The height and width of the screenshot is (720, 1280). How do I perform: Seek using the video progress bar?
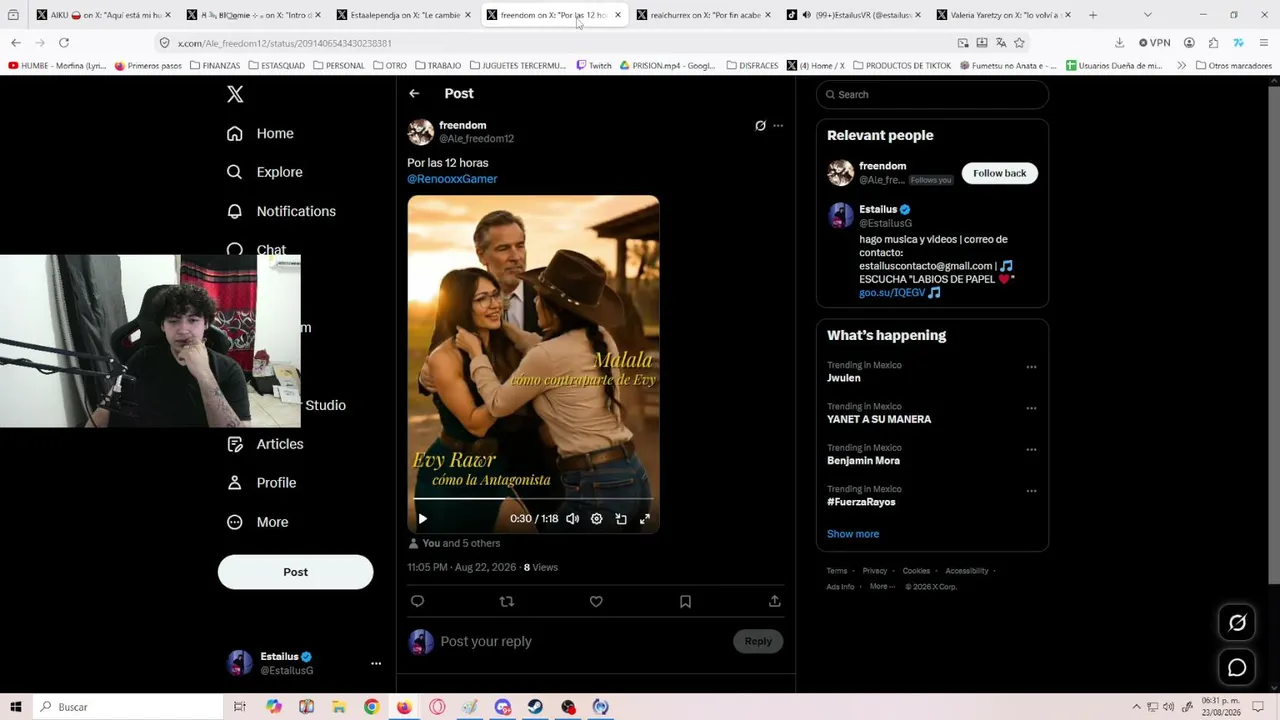(x=533, y=498)
